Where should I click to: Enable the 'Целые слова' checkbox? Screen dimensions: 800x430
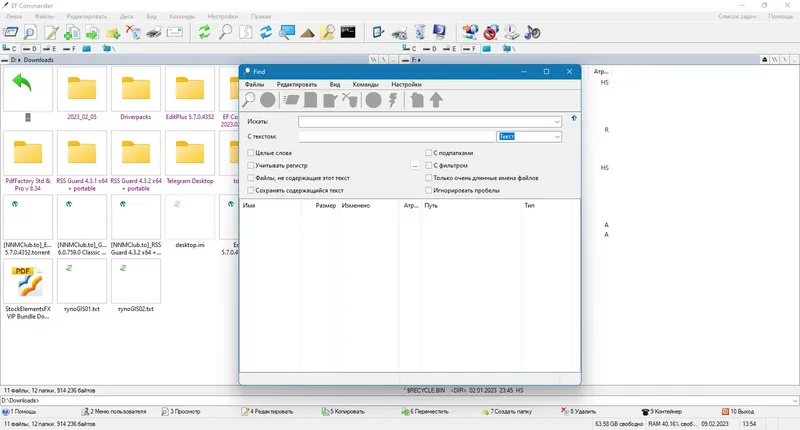[251, 153]
